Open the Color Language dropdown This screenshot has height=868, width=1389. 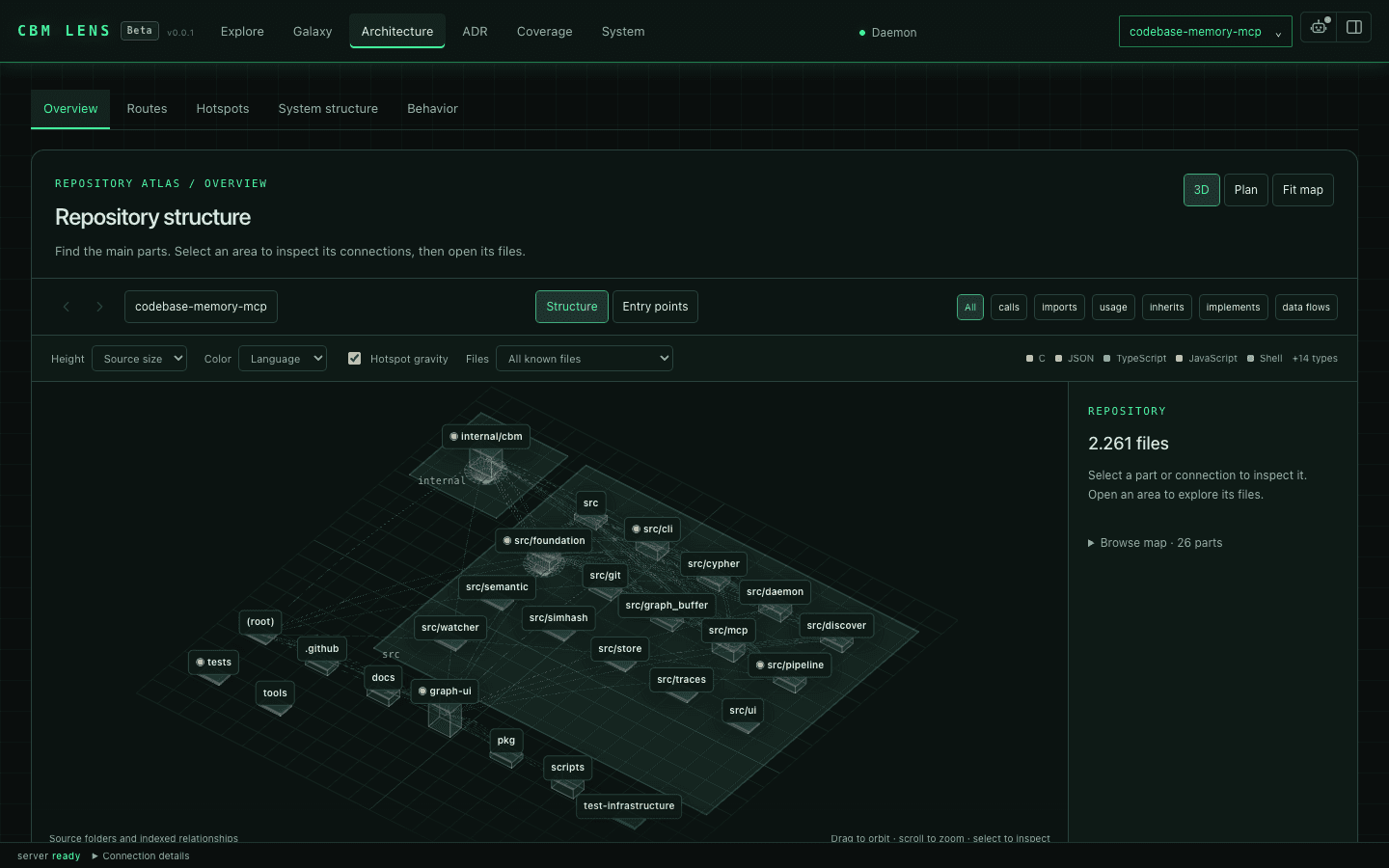tap(283, 359)
